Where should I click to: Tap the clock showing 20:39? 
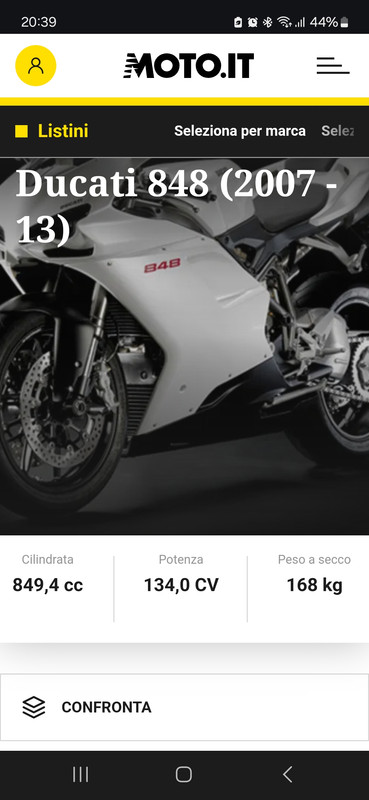39,22
